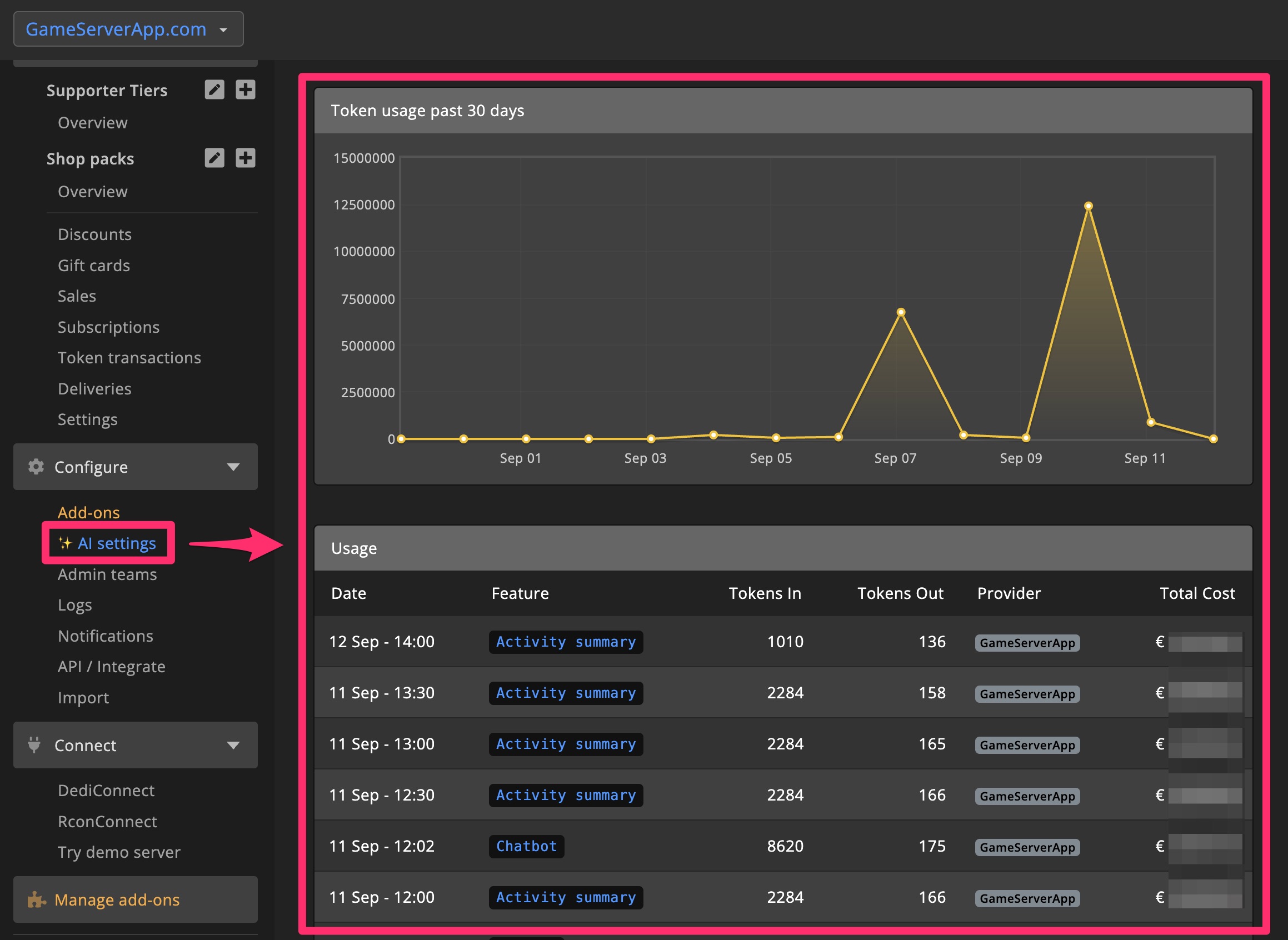1288x940 pixels.
Task: Click Try demo server link
Action: [x=119, y=852]
